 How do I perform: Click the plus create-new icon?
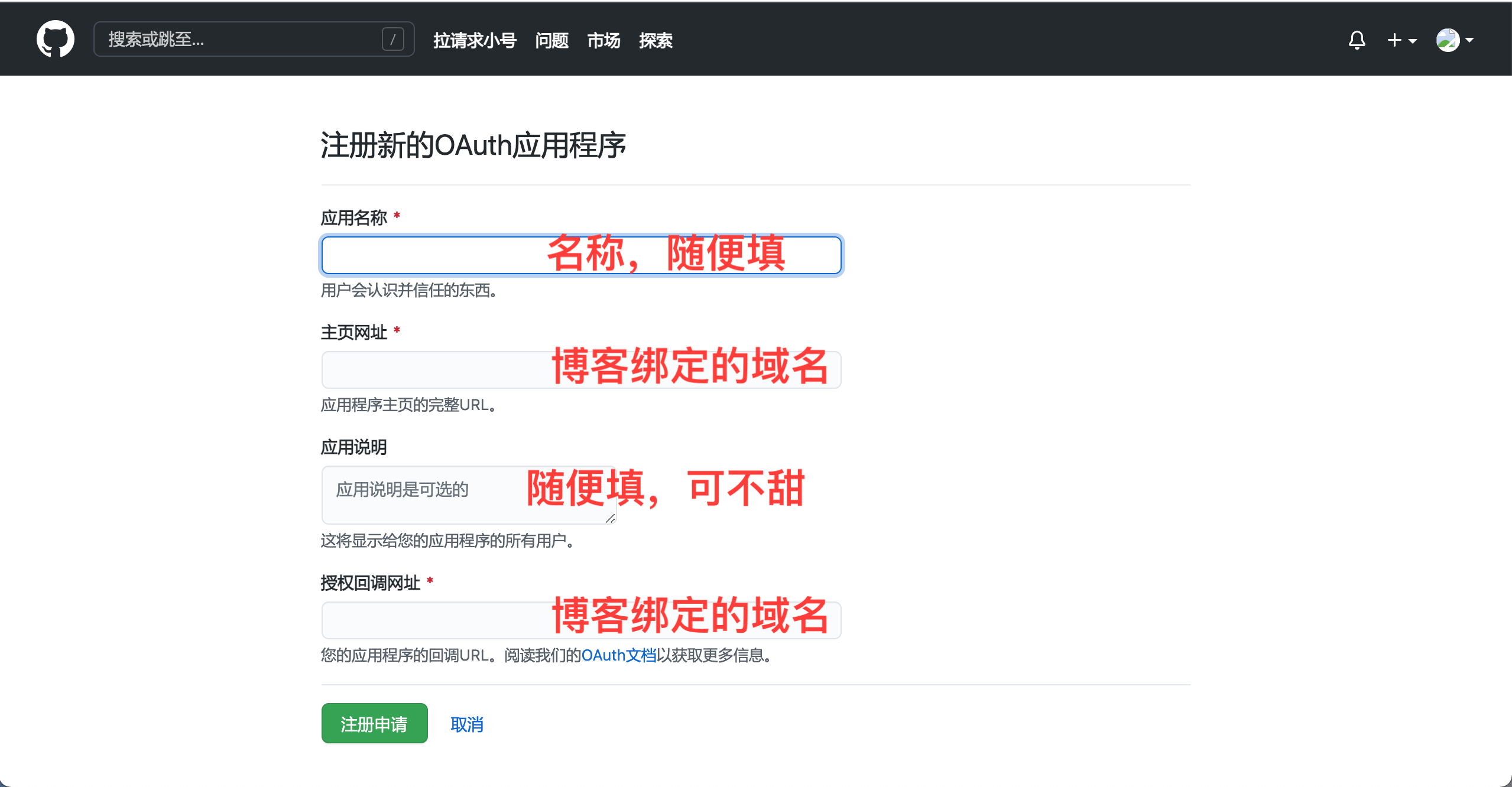[1394, 40]
